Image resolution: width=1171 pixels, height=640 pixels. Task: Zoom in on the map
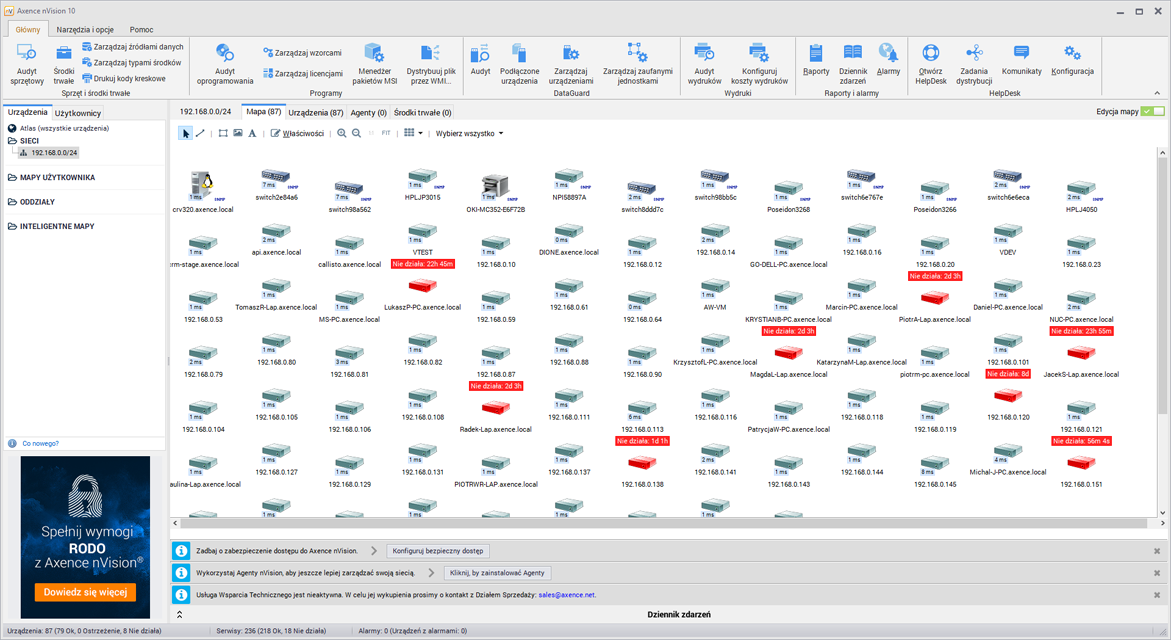tap(341, 133)
